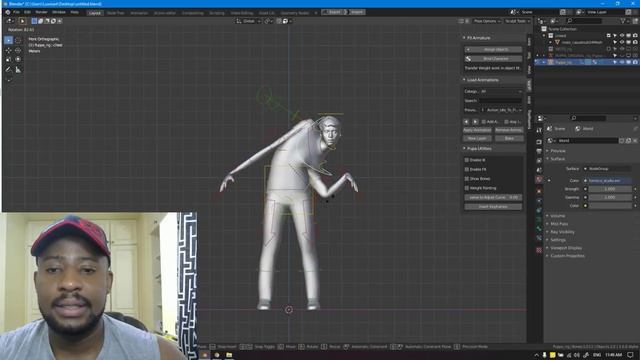
Task: Open File Explorer from Windows taskbar
Action: [x=229, y=355]
